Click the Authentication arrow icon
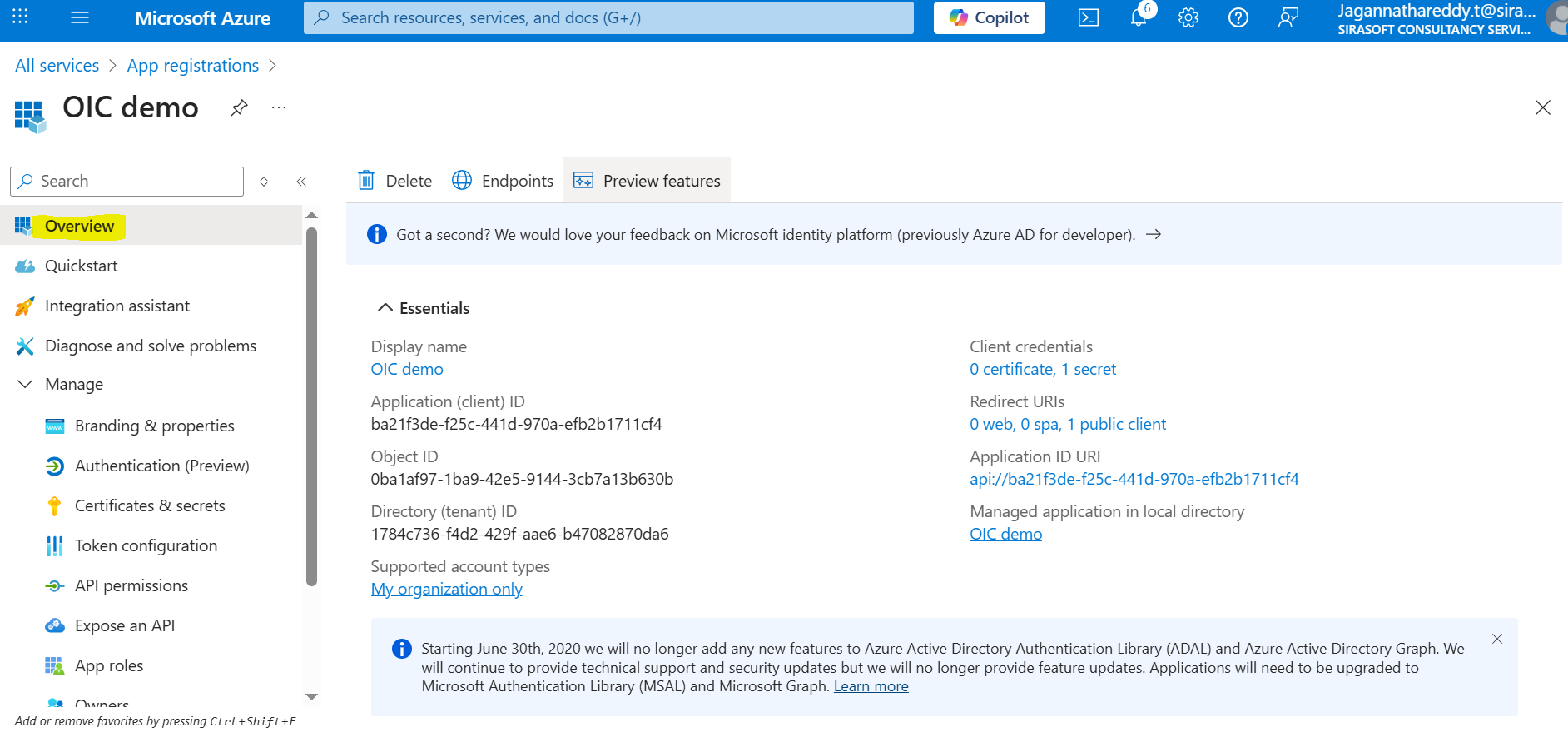1568x732 pixels. pyautogui.click(x=55, y=466)
